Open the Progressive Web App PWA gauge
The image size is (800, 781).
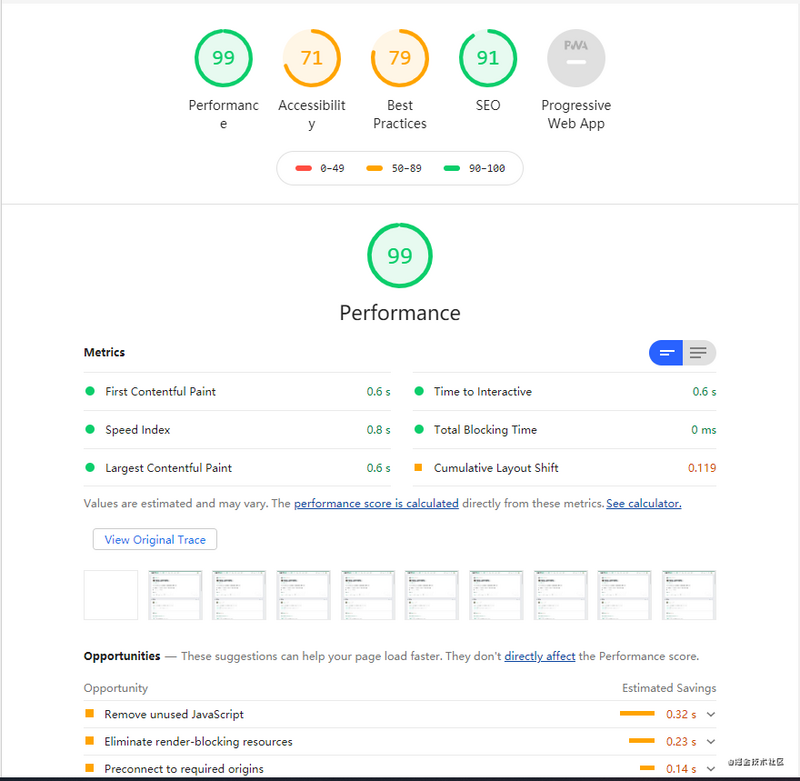pos(576,58)
